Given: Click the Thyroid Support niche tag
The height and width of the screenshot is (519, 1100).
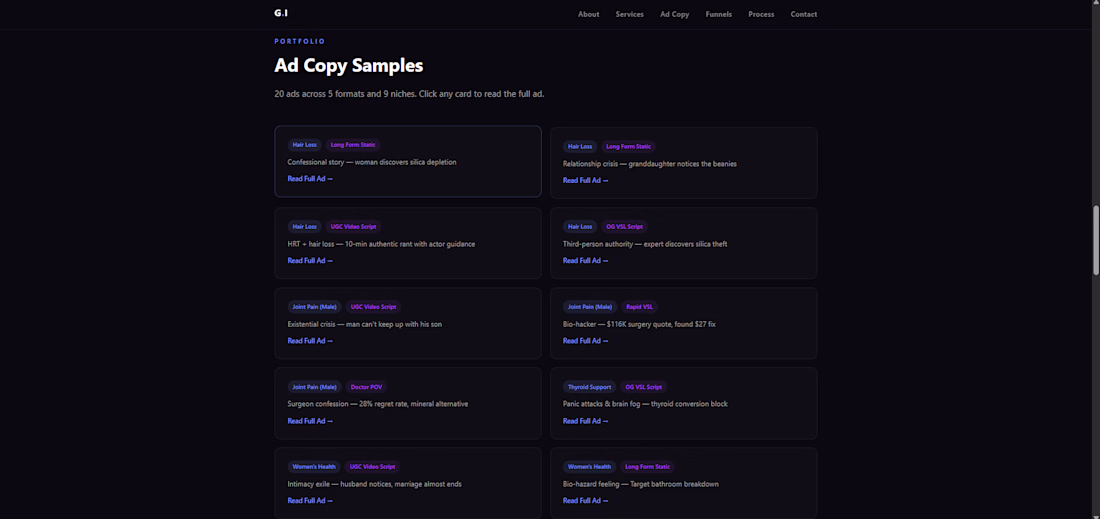Looking at the screenshot, I should pyautogui.click(x=589, y=387).
